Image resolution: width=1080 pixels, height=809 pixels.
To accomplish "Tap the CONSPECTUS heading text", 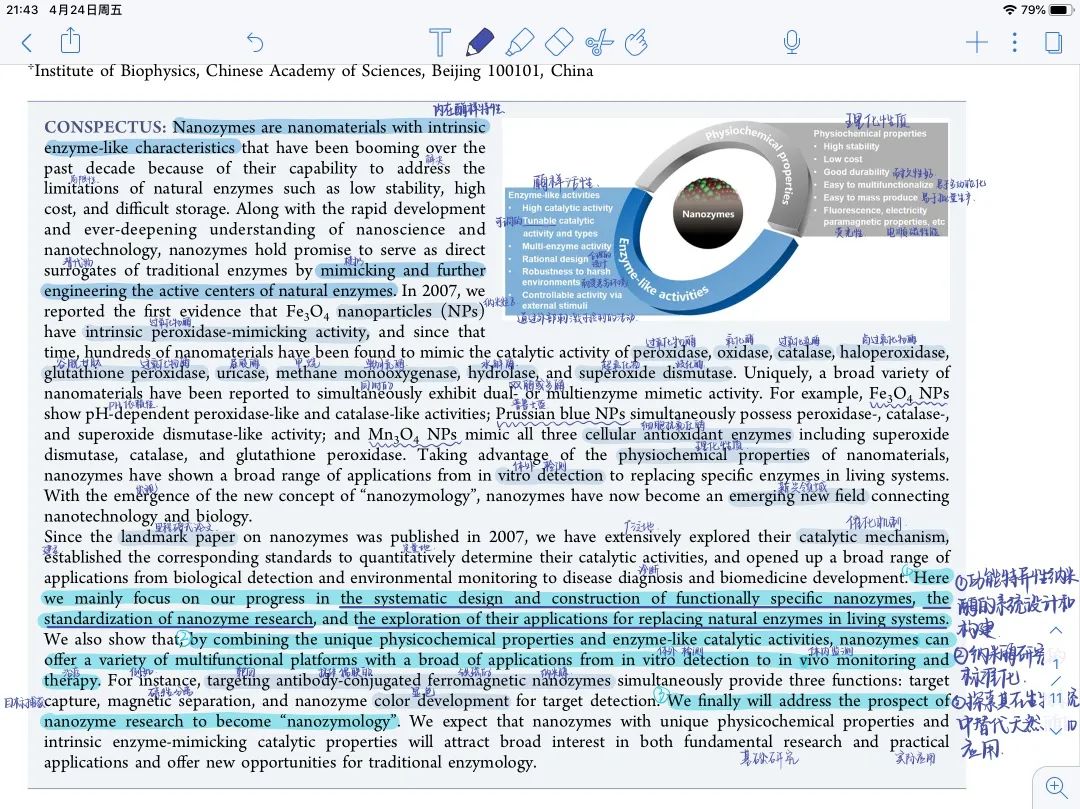I will tap(105, 128).
